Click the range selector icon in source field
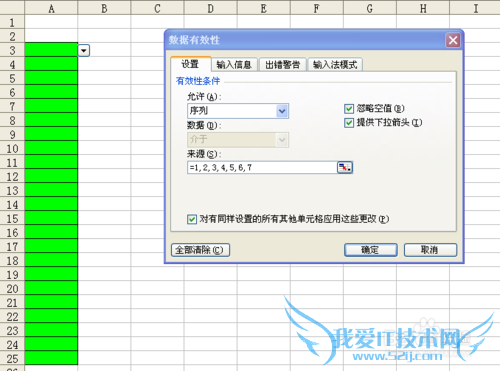The image size is (500, 371). tap(345, 167)
